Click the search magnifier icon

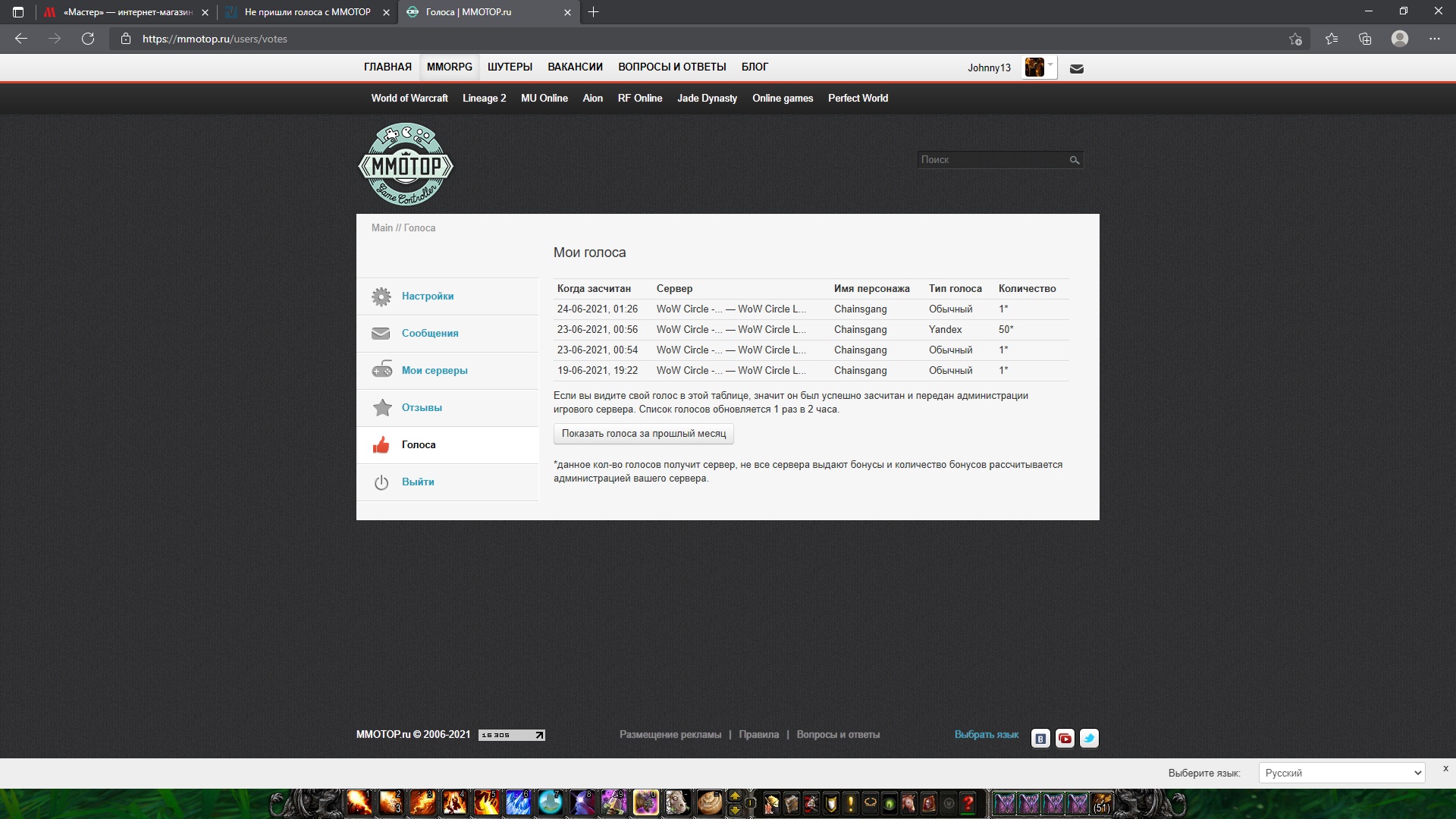click(1074, 160)
